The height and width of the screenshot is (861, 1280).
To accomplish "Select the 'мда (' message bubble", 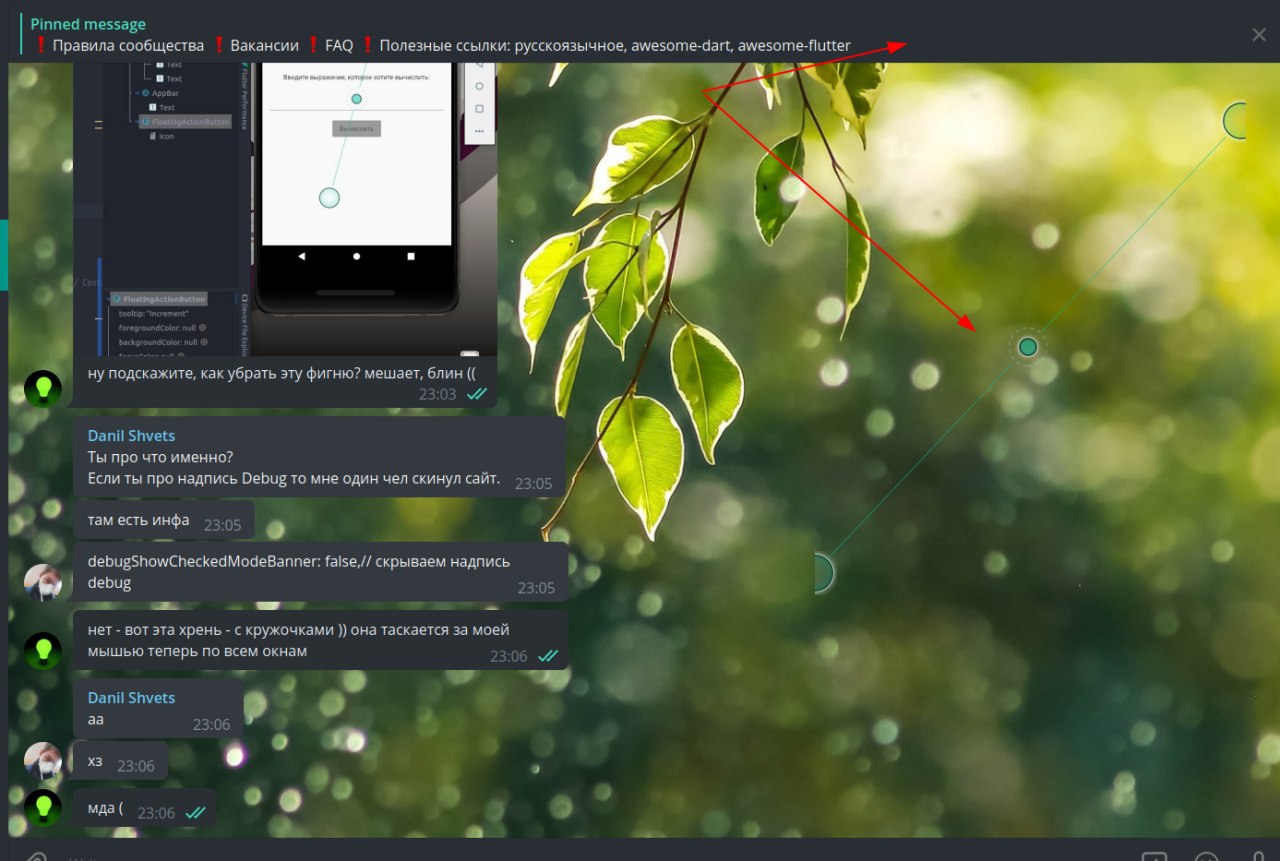I will coord(144,808).
